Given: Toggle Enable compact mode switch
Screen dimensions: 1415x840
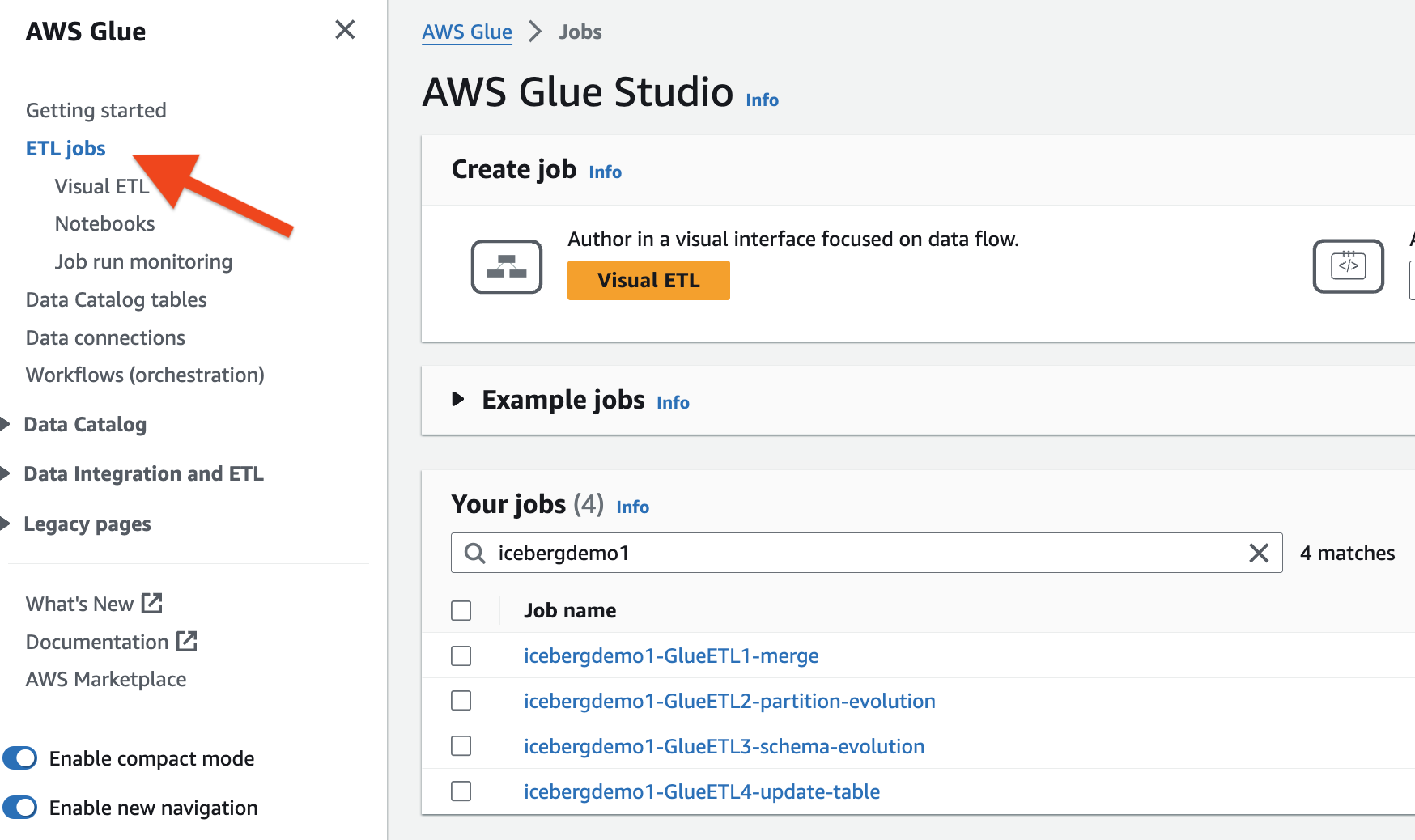Looking at the screenshot, I should [20, 758].
